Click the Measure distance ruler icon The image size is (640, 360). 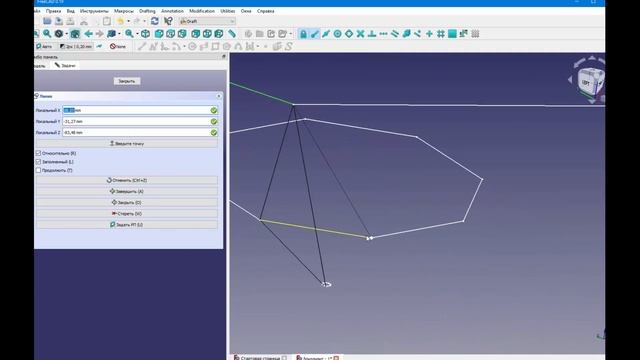tap(232, 34)
